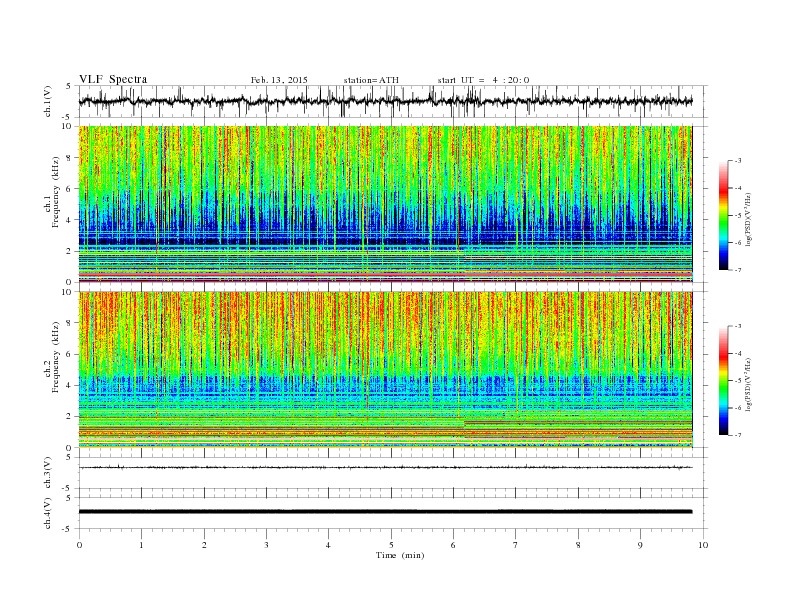
Task: Click the time axis tick label "6"
Action: 453,545
